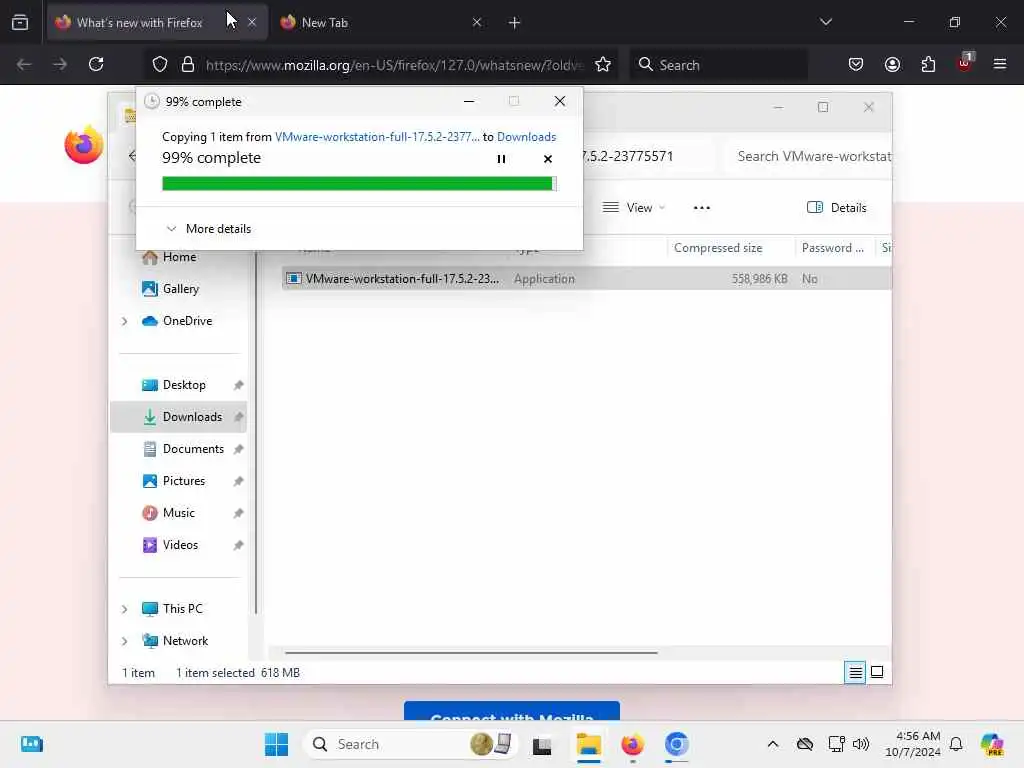Close the New Tab tab
Screen dimensions: 1024x768
pos(477,23)
